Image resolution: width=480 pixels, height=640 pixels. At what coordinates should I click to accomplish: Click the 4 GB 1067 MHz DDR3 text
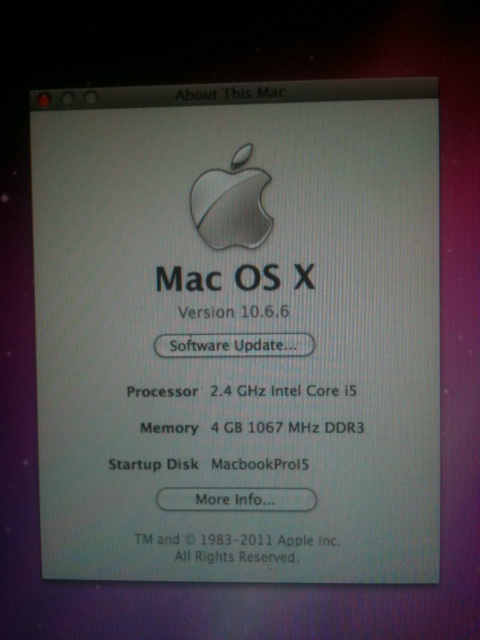(287, 428)
